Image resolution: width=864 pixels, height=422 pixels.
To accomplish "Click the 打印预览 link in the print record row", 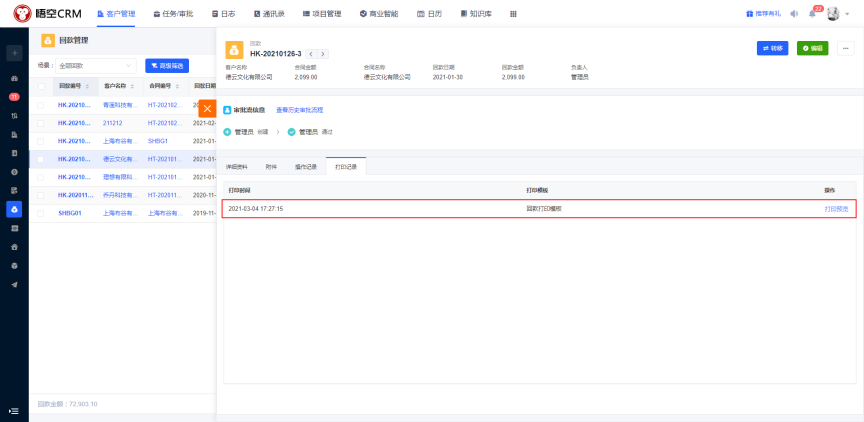I will (x=835, y=209).
